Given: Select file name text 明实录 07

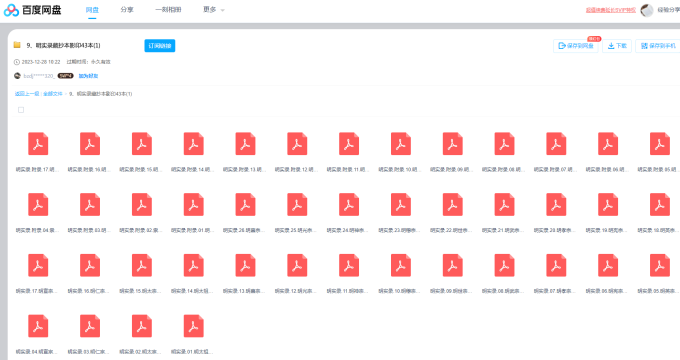Looking at the screenshot, I should coord(555,291).
